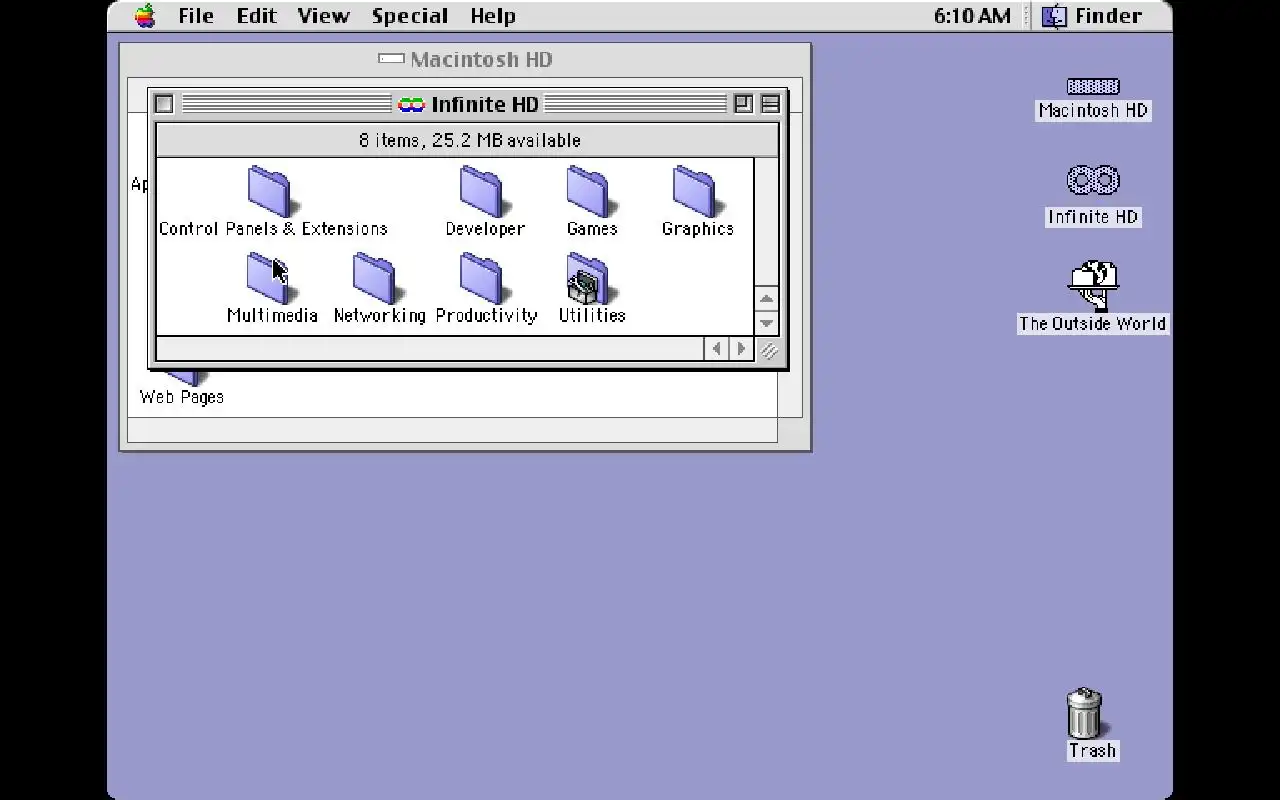The height and width of the screenshot is (800, 1280).
Task: Select the Infinite HD desktop drive icon
Action: [x=1092, y=181]
